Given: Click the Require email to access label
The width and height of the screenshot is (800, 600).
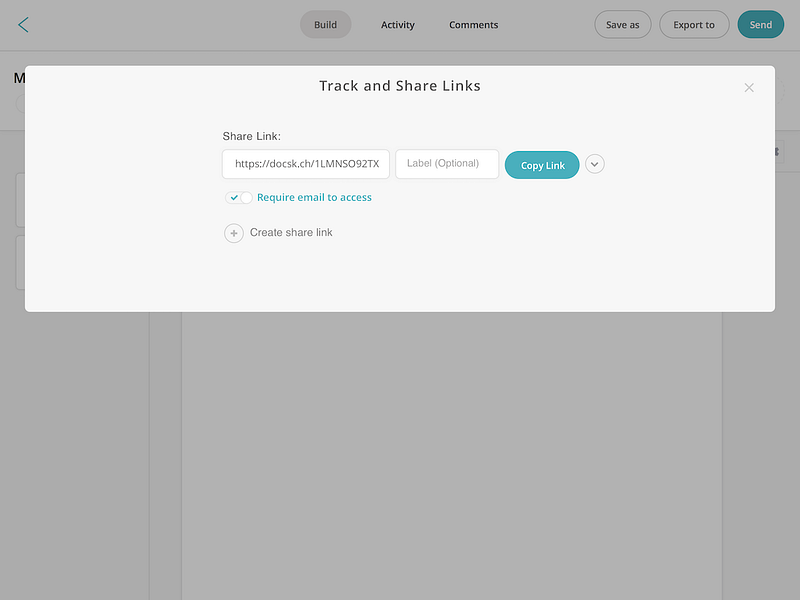Looking at the screenshot, I should (x=314, y=197).
